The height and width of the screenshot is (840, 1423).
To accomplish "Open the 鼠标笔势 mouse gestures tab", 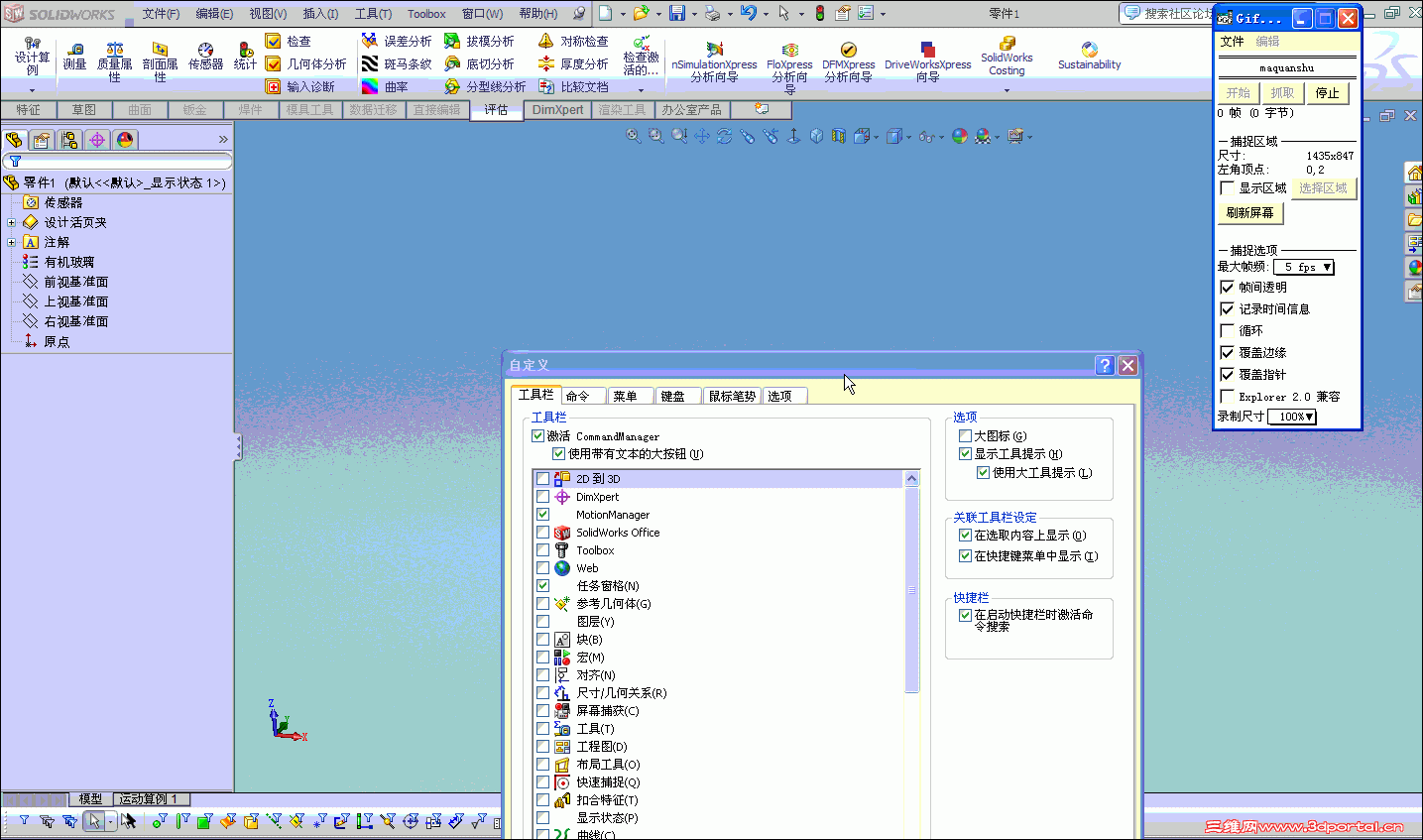I will [x=732, y=396].
